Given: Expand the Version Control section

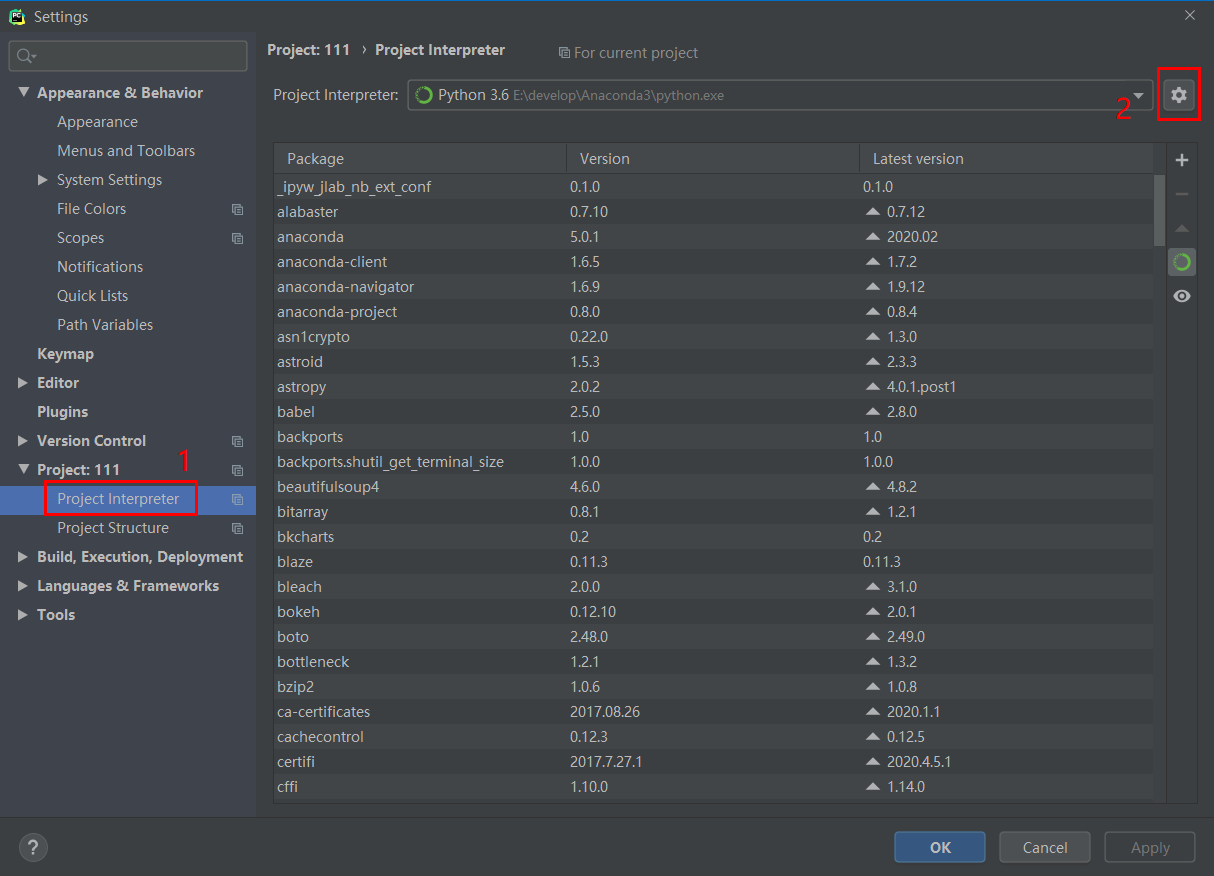Looking at the screenshot, I should (23, 441).
